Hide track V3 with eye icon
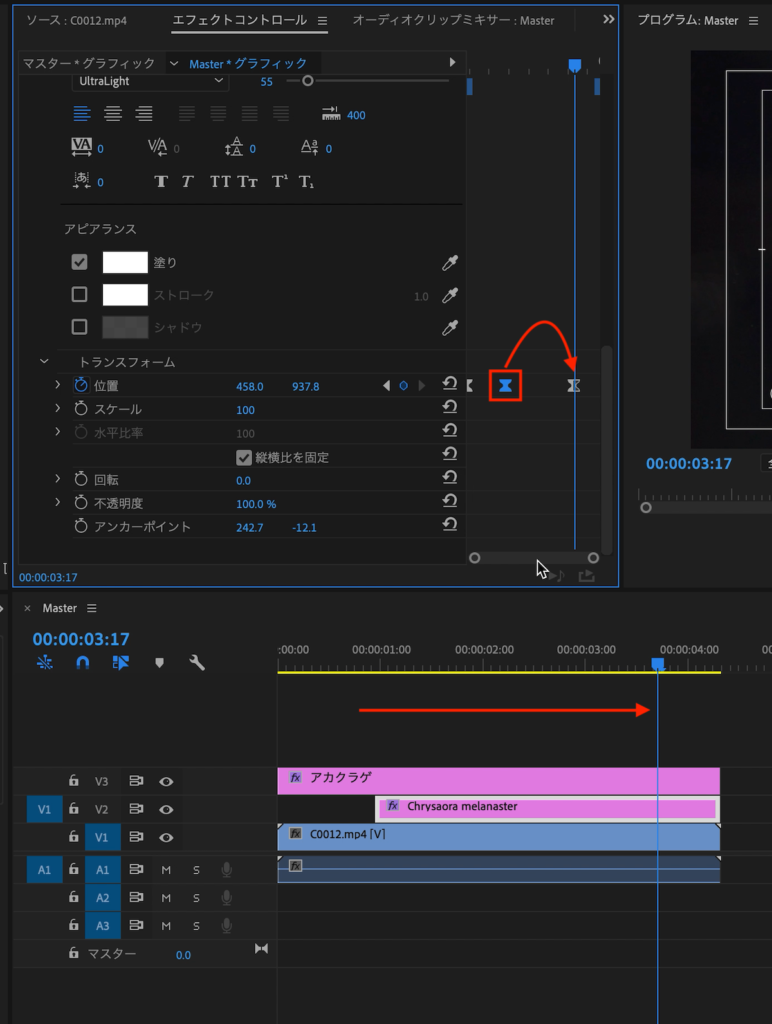This screenshot has height=1024, width=772. tap(166, 781)
